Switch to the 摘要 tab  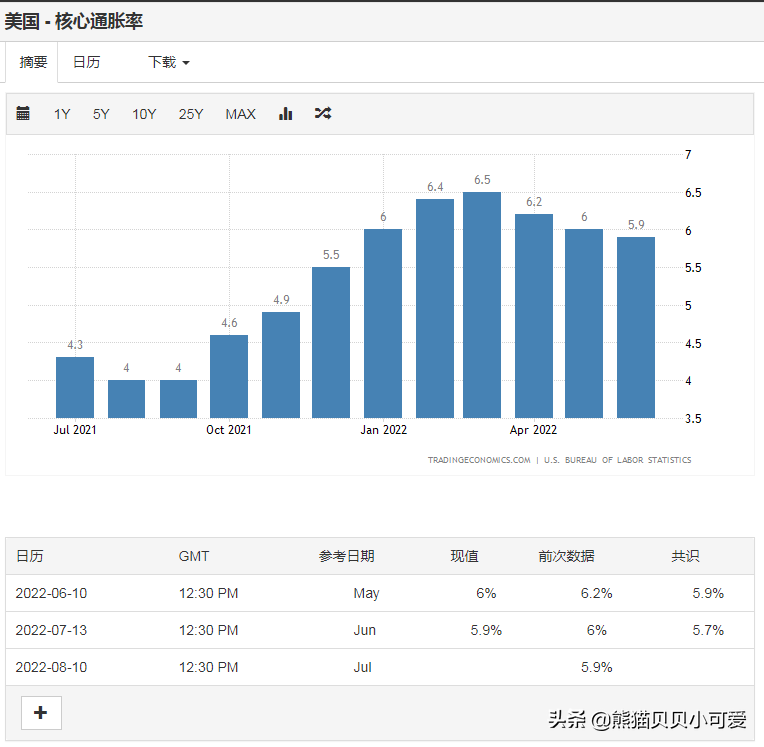33,62
